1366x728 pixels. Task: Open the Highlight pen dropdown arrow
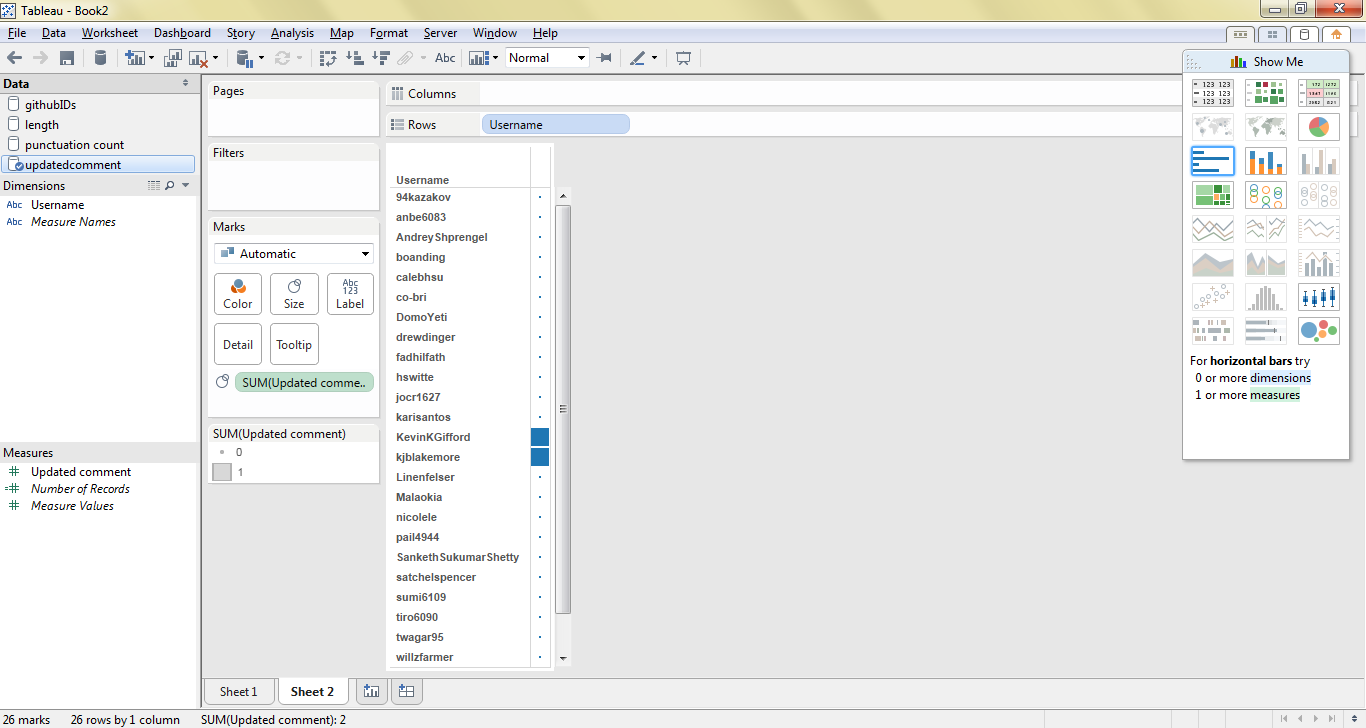point(654,58)
